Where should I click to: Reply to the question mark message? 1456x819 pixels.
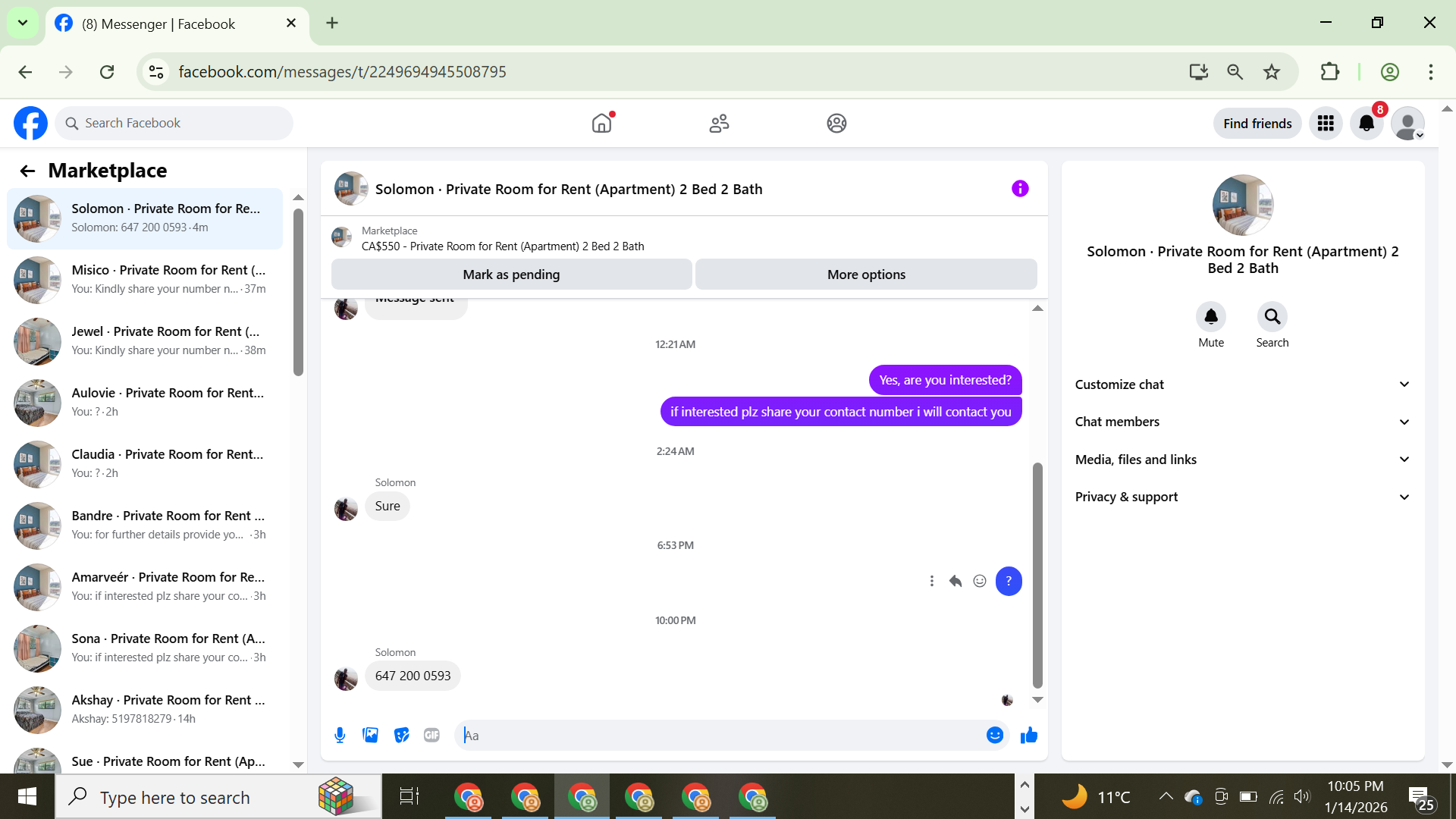pyautogui.click(x=955, y=581)
